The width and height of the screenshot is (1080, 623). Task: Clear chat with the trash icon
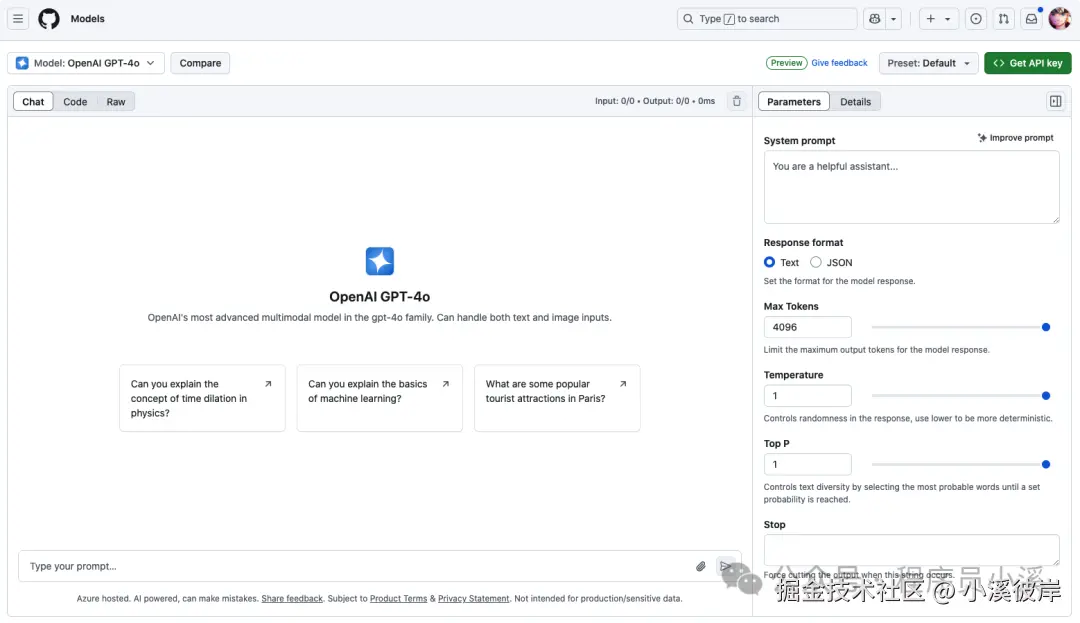pos(737,101)
